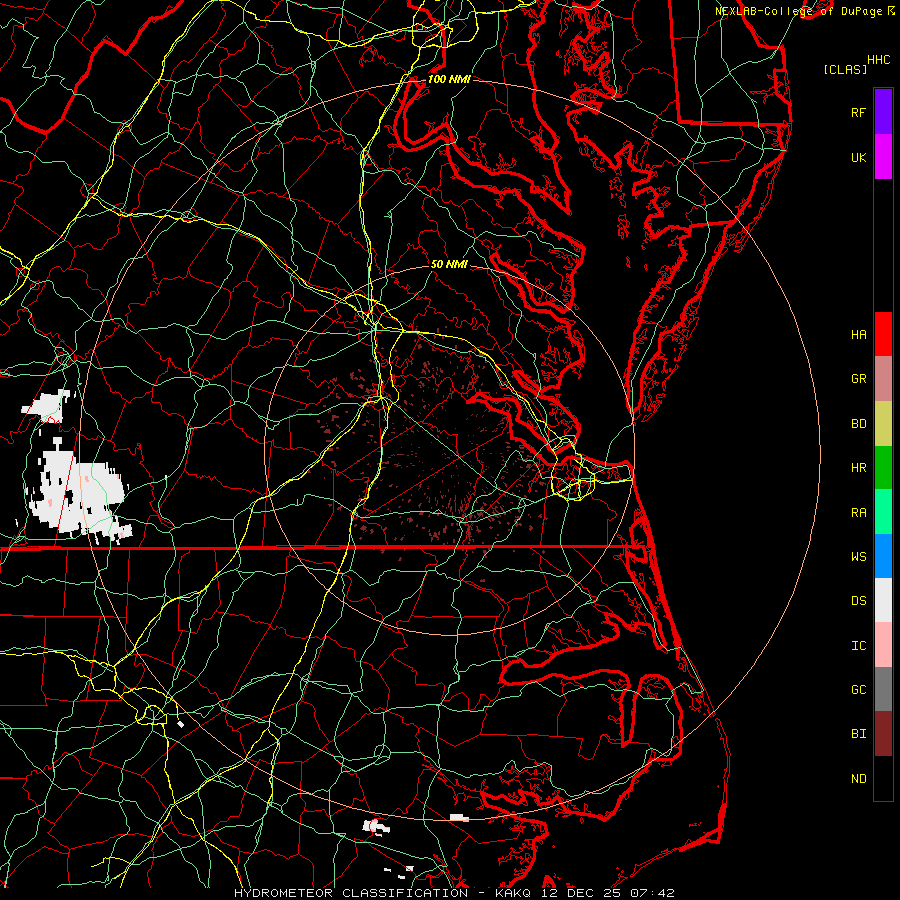The height and width of the screenshot is (900, 900).
Task: Click the IC pink legend swatch
Action: point(883,645)
